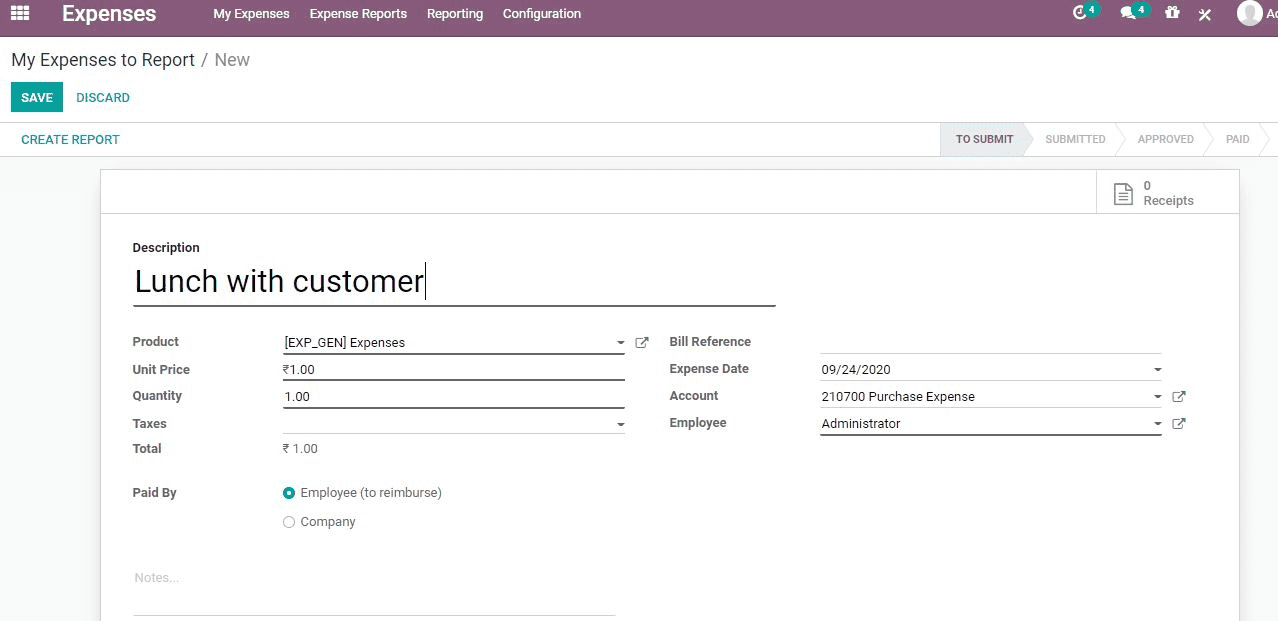Expand the Account dropdown arrow
Viewport: 1278px width, 621px height.
click(x=1157, y=397)
